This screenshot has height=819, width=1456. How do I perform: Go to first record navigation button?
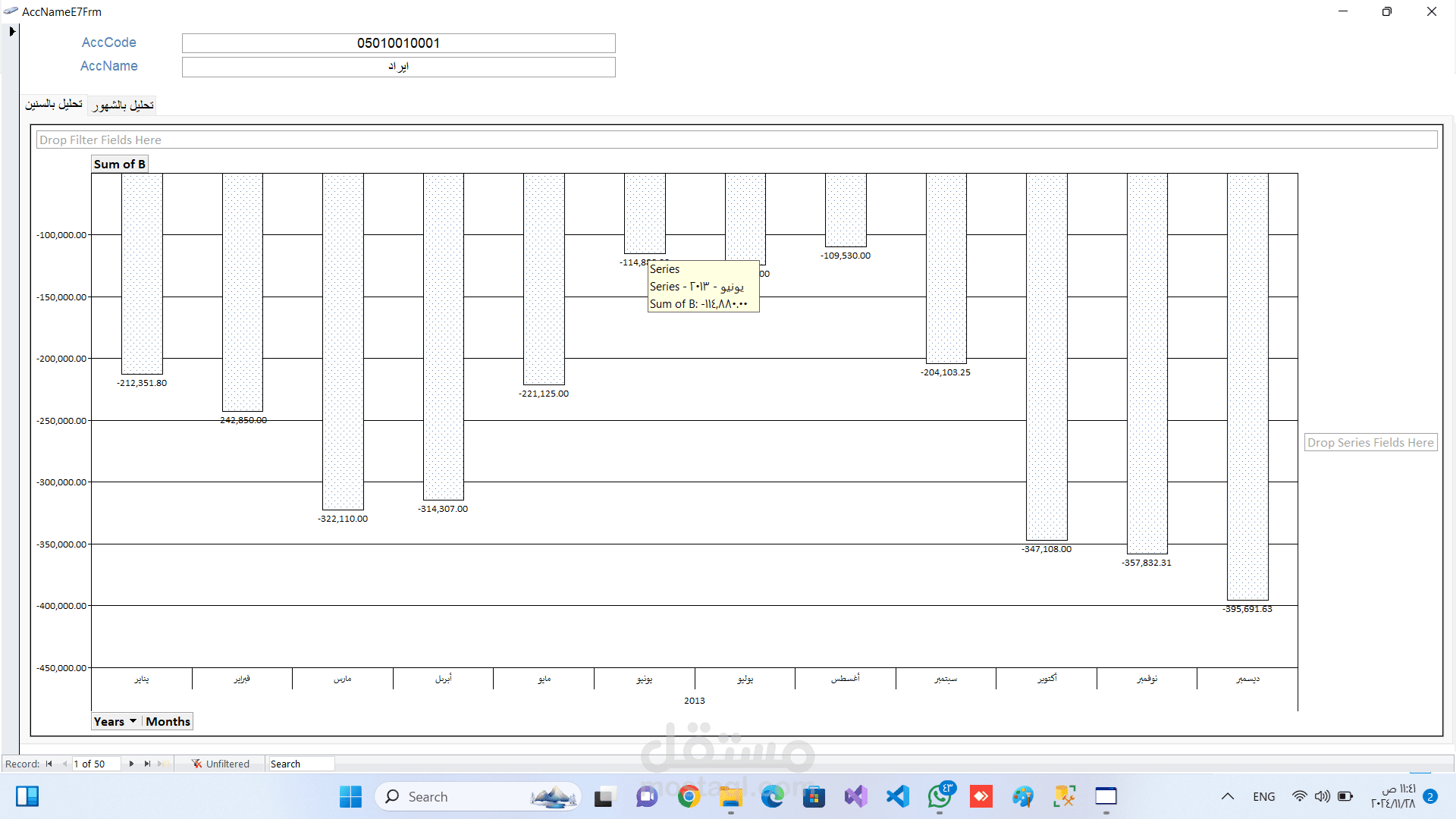pyautogui.click(x=49, y=764)
